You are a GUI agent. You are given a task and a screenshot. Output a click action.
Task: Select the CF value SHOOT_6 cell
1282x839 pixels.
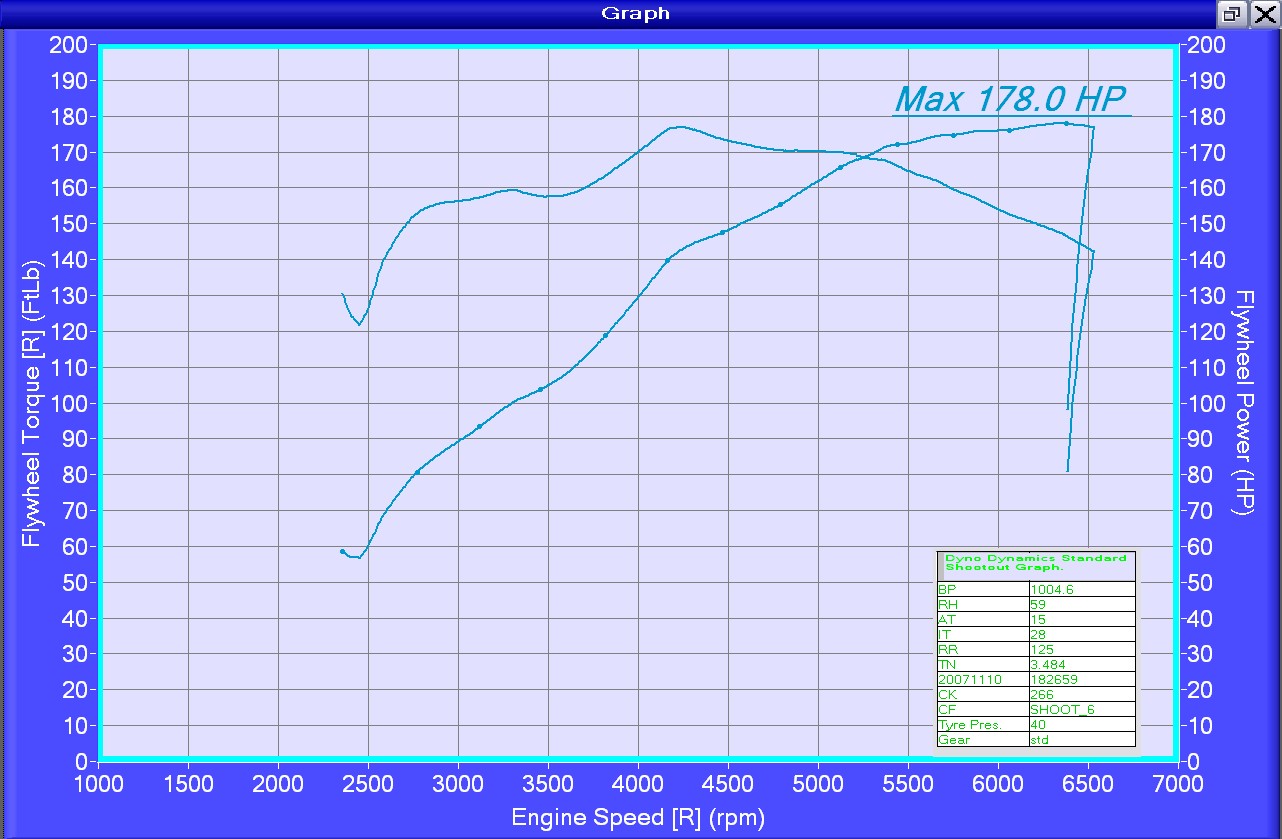click(1081, 710)
